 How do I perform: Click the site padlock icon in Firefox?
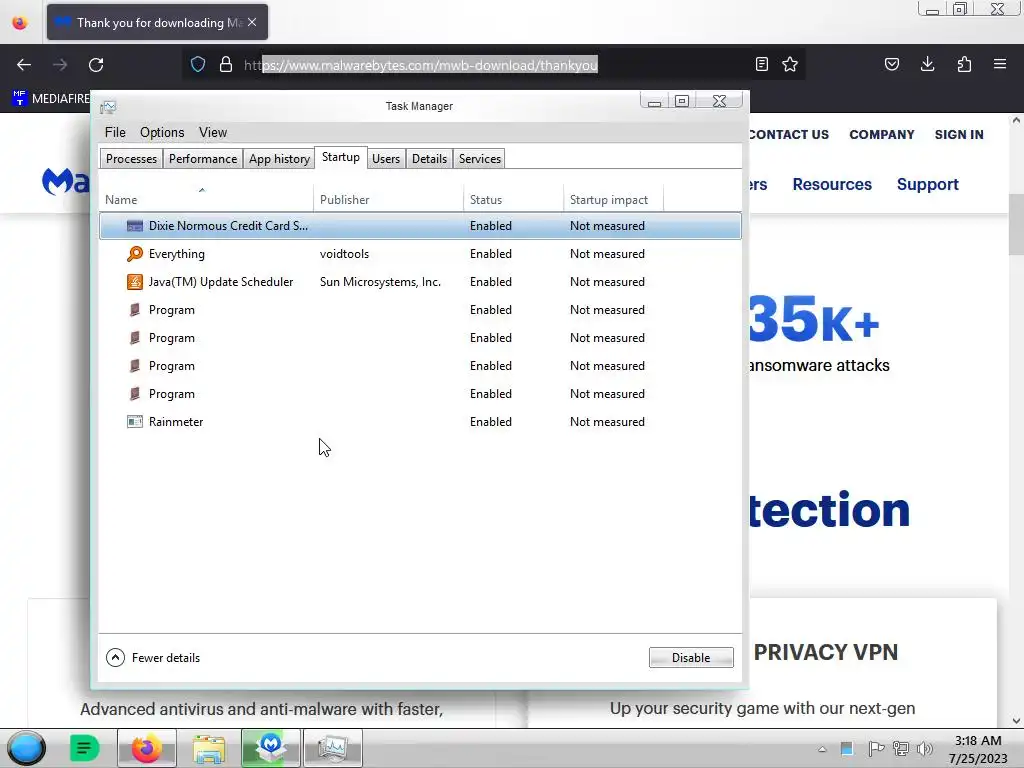226,65
